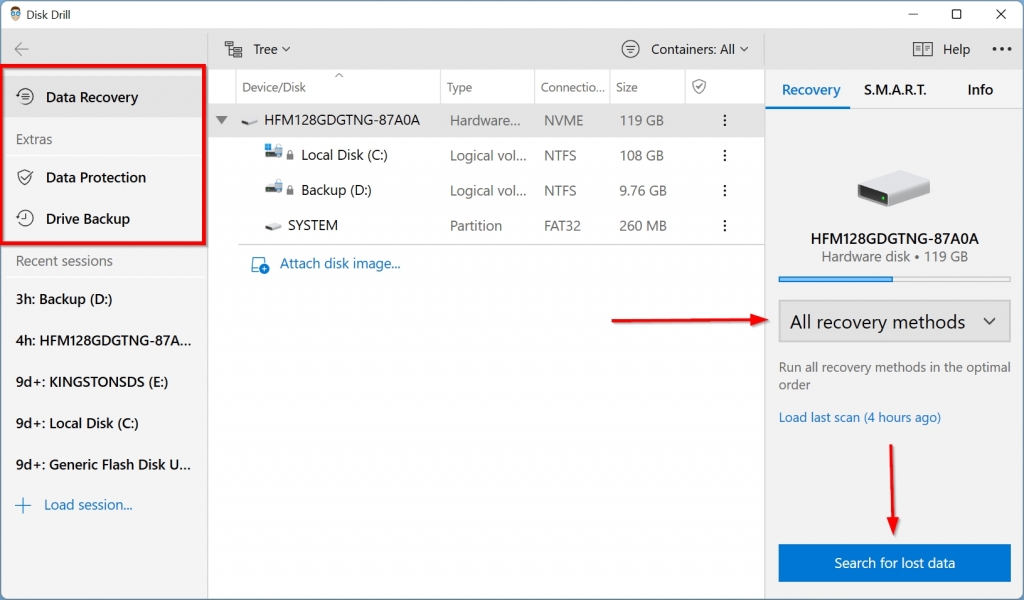Screen dimensions: 1024x600
Task: Click Search for lost data
Action: point(893,562)
